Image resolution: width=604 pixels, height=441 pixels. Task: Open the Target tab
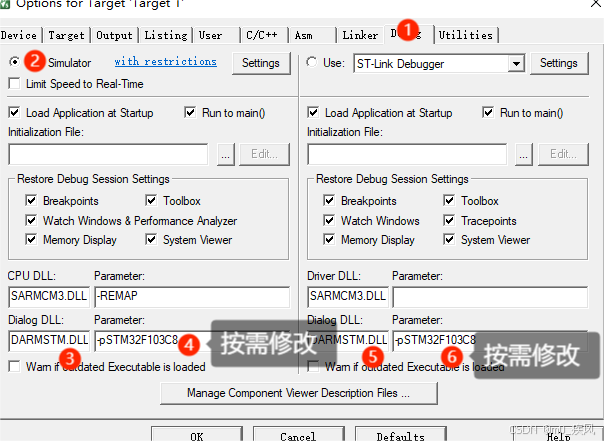coord(66,35)
